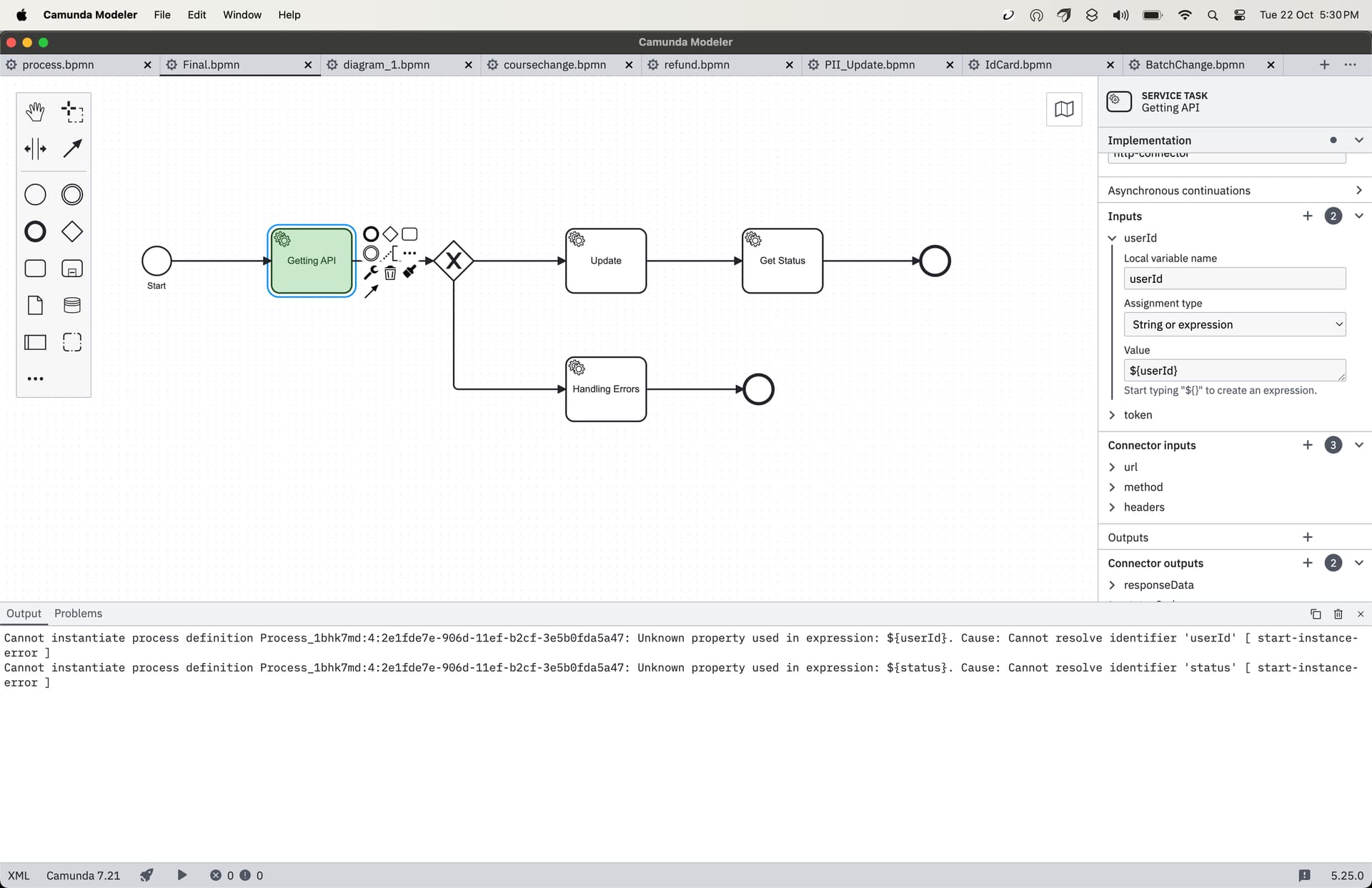Create expanded subprocess from palette
The width and height of the screenshot is (1372, 888).
(x=72, y=269)
